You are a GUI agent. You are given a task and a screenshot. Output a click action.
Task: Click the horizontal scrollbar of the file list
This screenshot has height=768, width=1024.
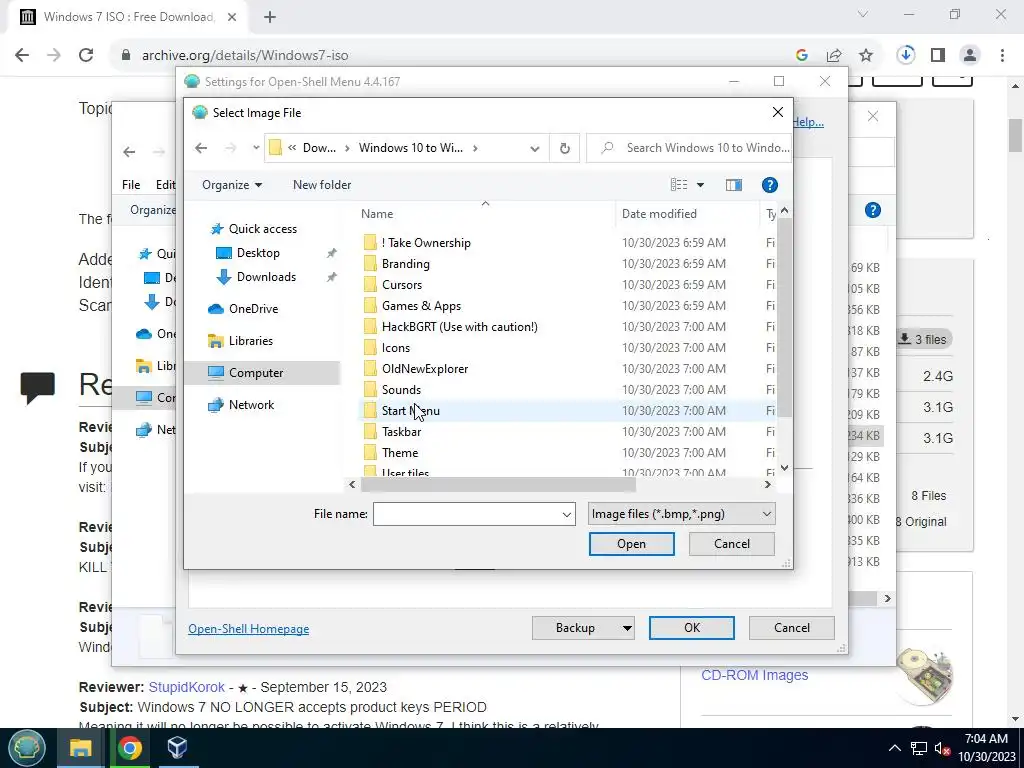pos(498,485)
